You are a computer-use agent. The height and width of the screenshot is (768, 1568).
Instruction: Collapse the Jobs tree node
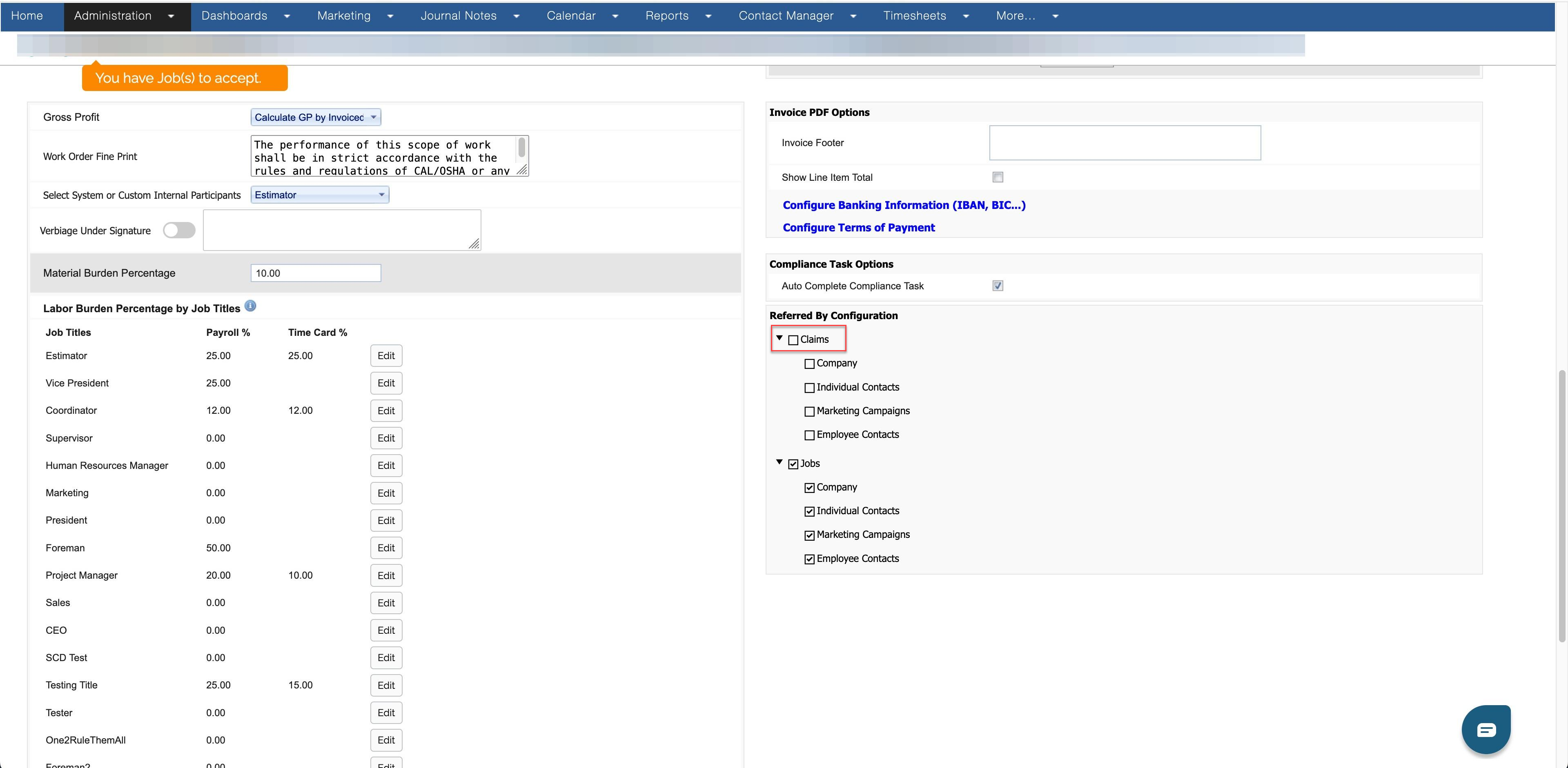pos(779,462)
